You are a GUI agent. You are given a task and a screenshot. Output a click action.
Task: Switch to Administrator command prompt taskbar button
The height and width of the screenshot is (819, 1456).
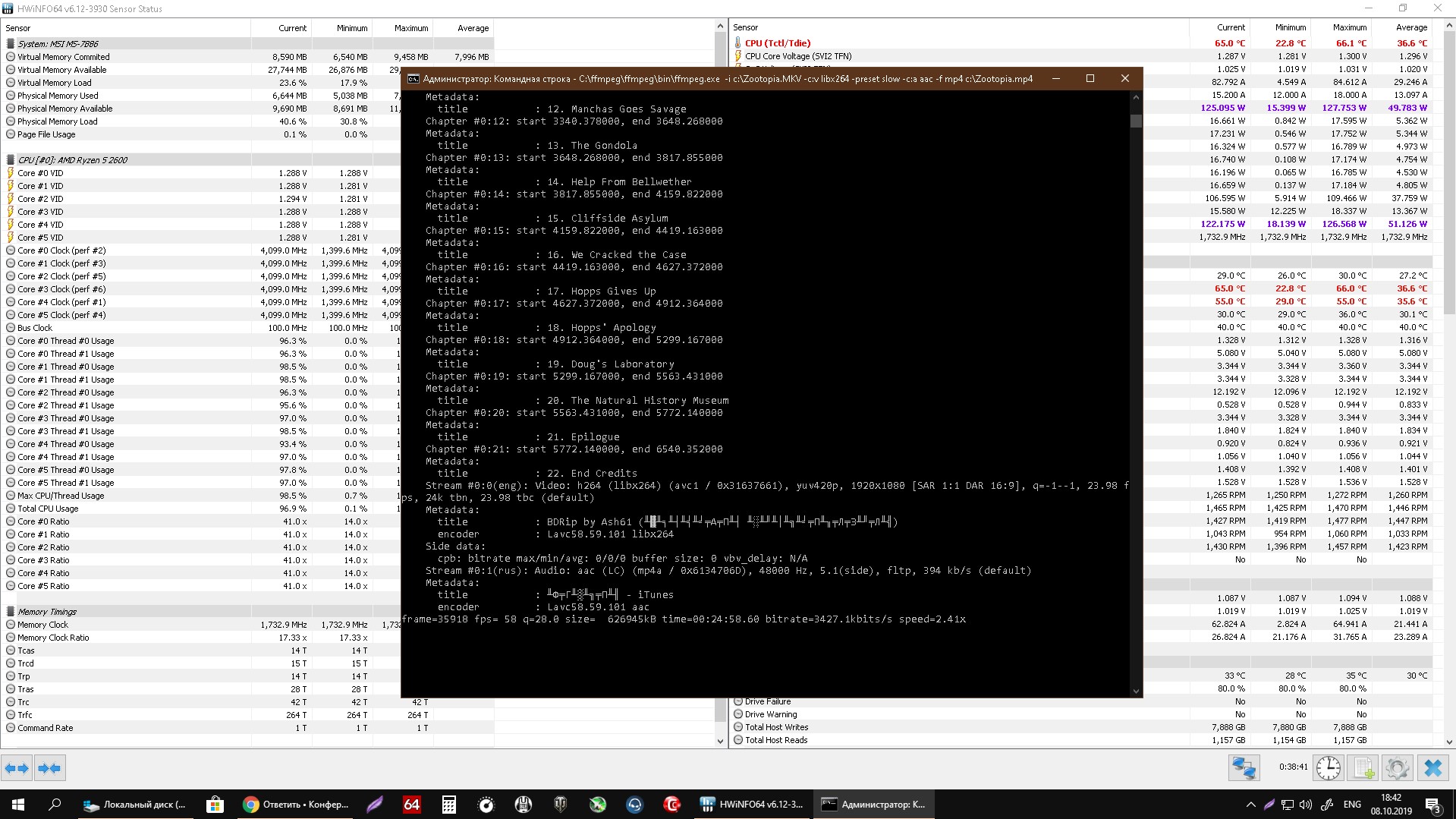[873, 805]
